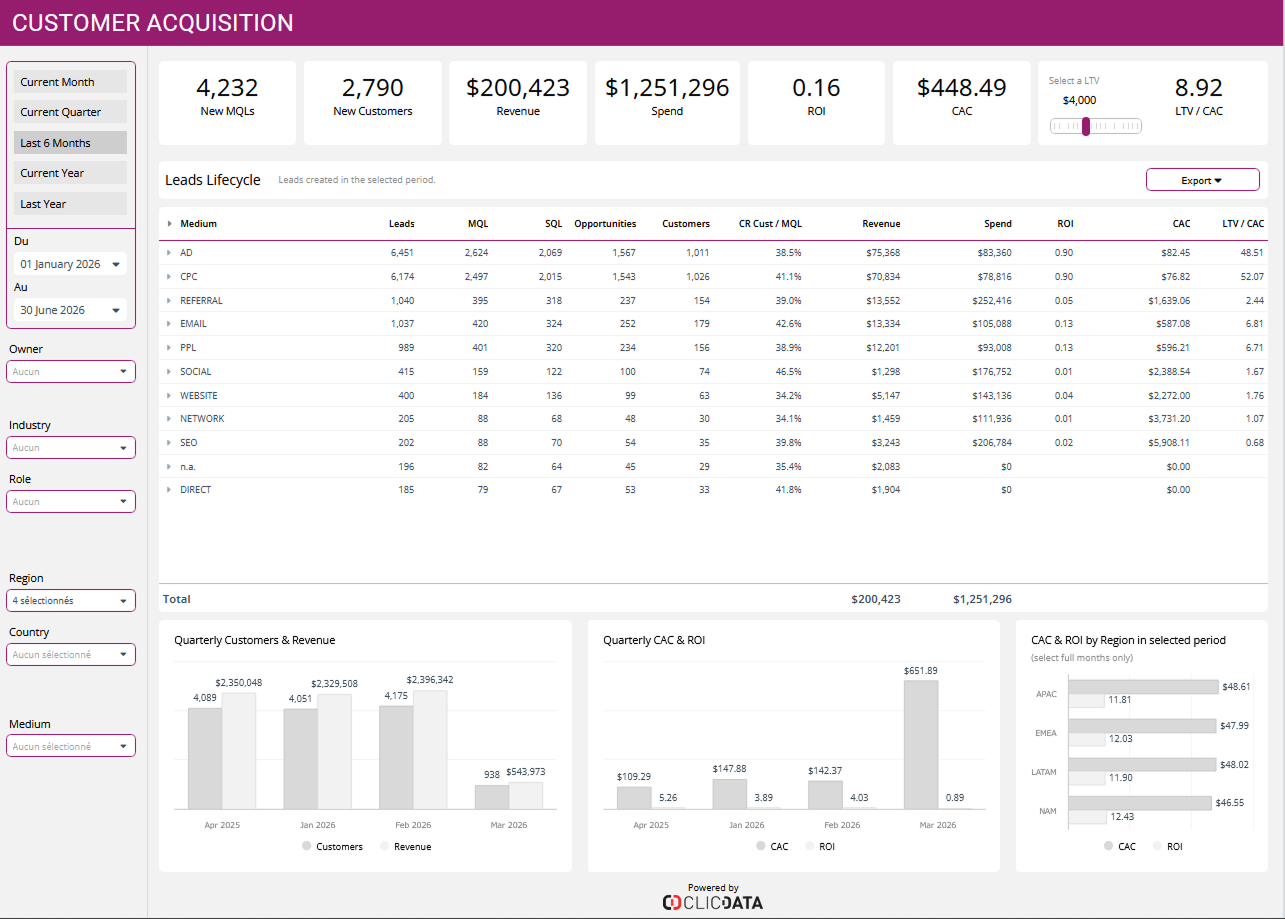1285x919 pixels.
Task: Expand the SOCIAL medium row
Action: coord(170,371)
